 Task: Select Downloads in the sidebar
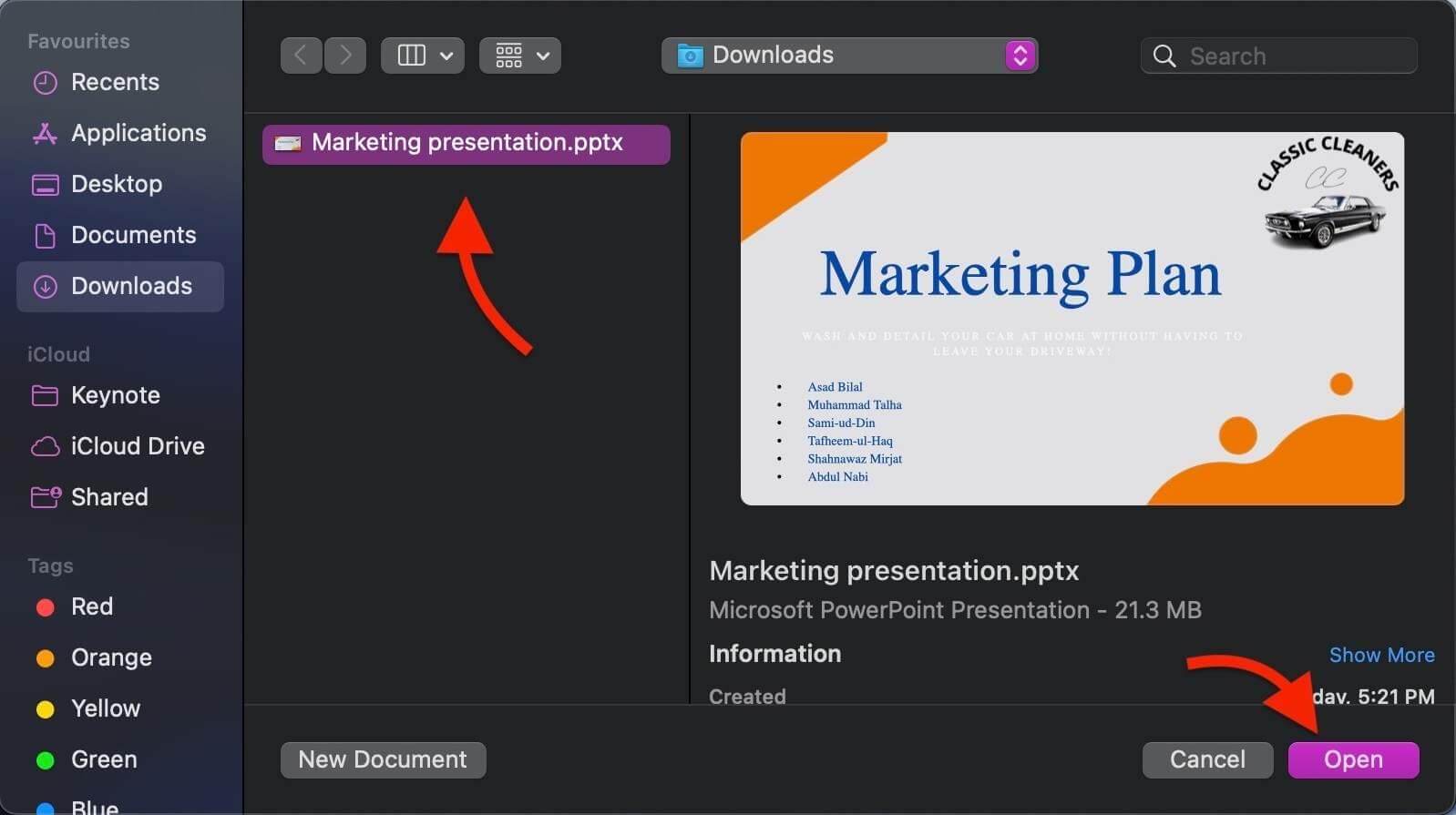pos(120,287)
